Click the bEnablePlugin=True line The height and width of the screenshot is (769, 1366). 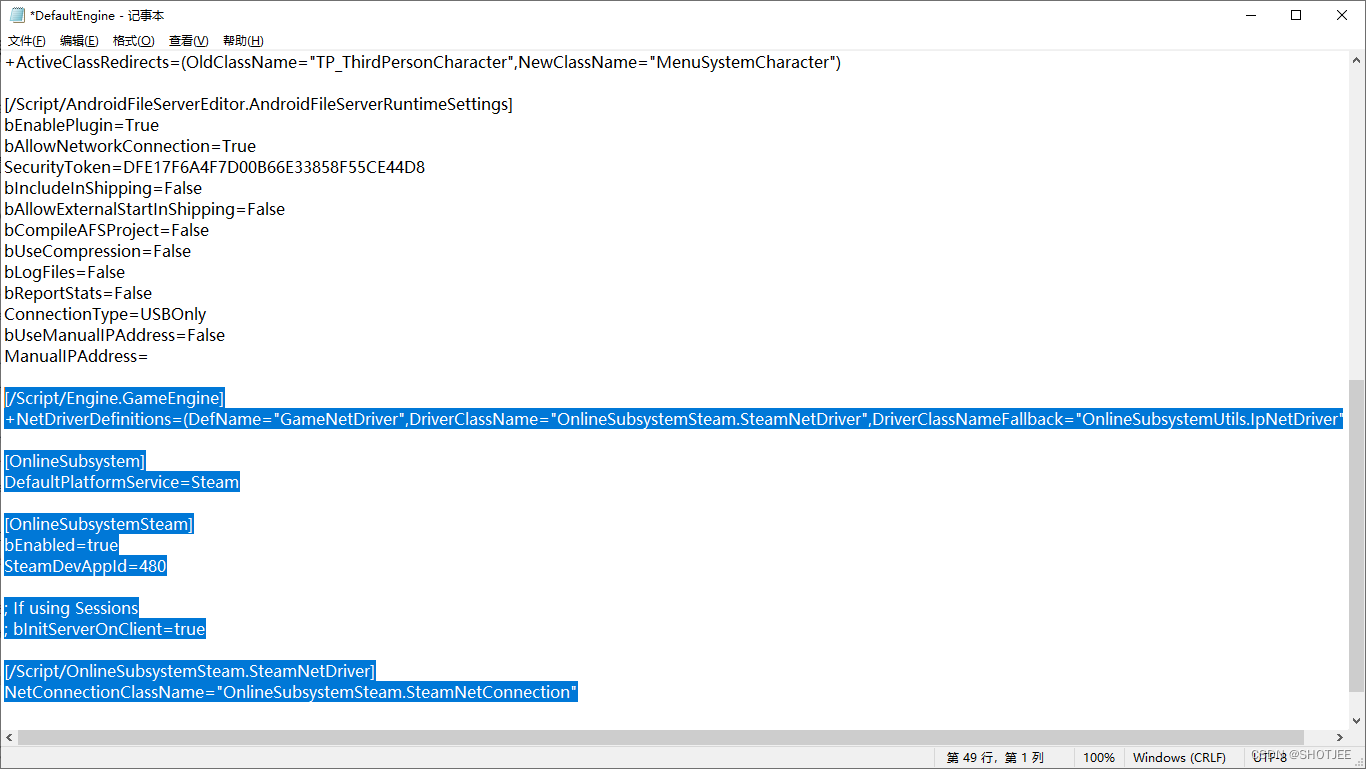(82, 125)
